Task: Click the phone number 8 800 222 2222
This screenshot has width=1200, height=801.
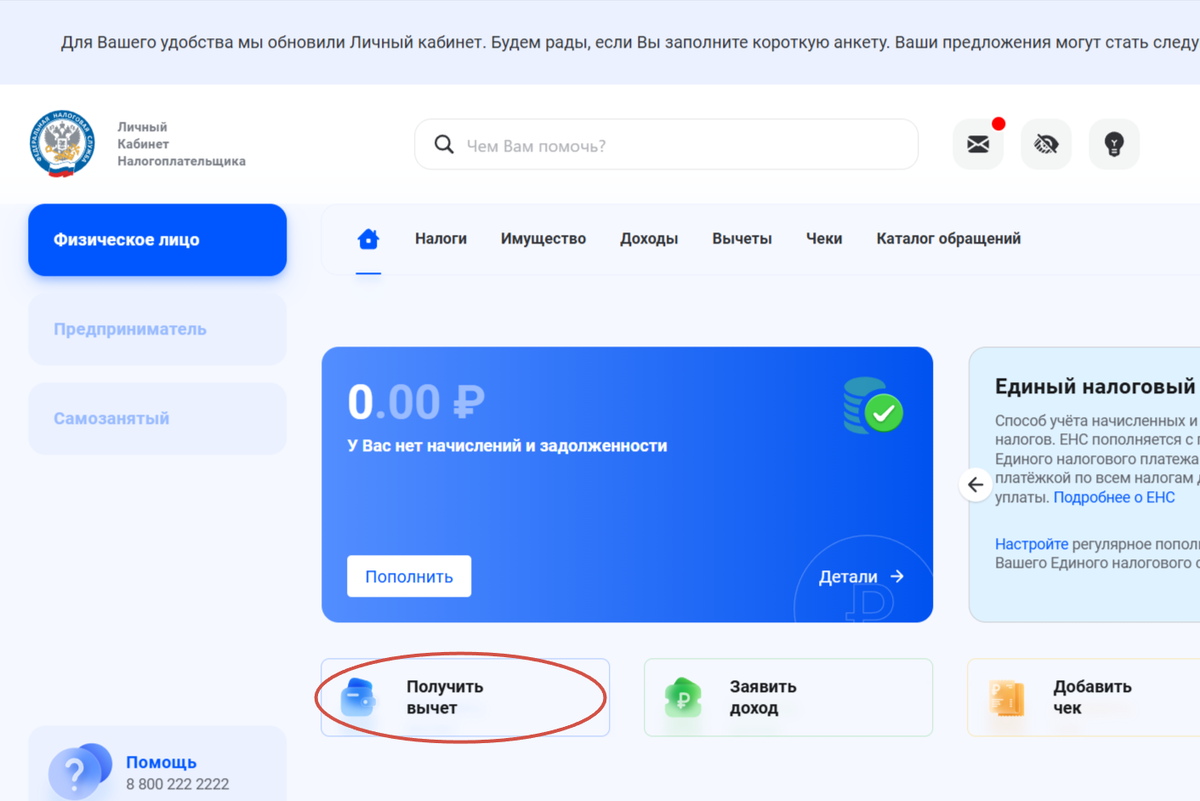Action: (x=177, y=784)
